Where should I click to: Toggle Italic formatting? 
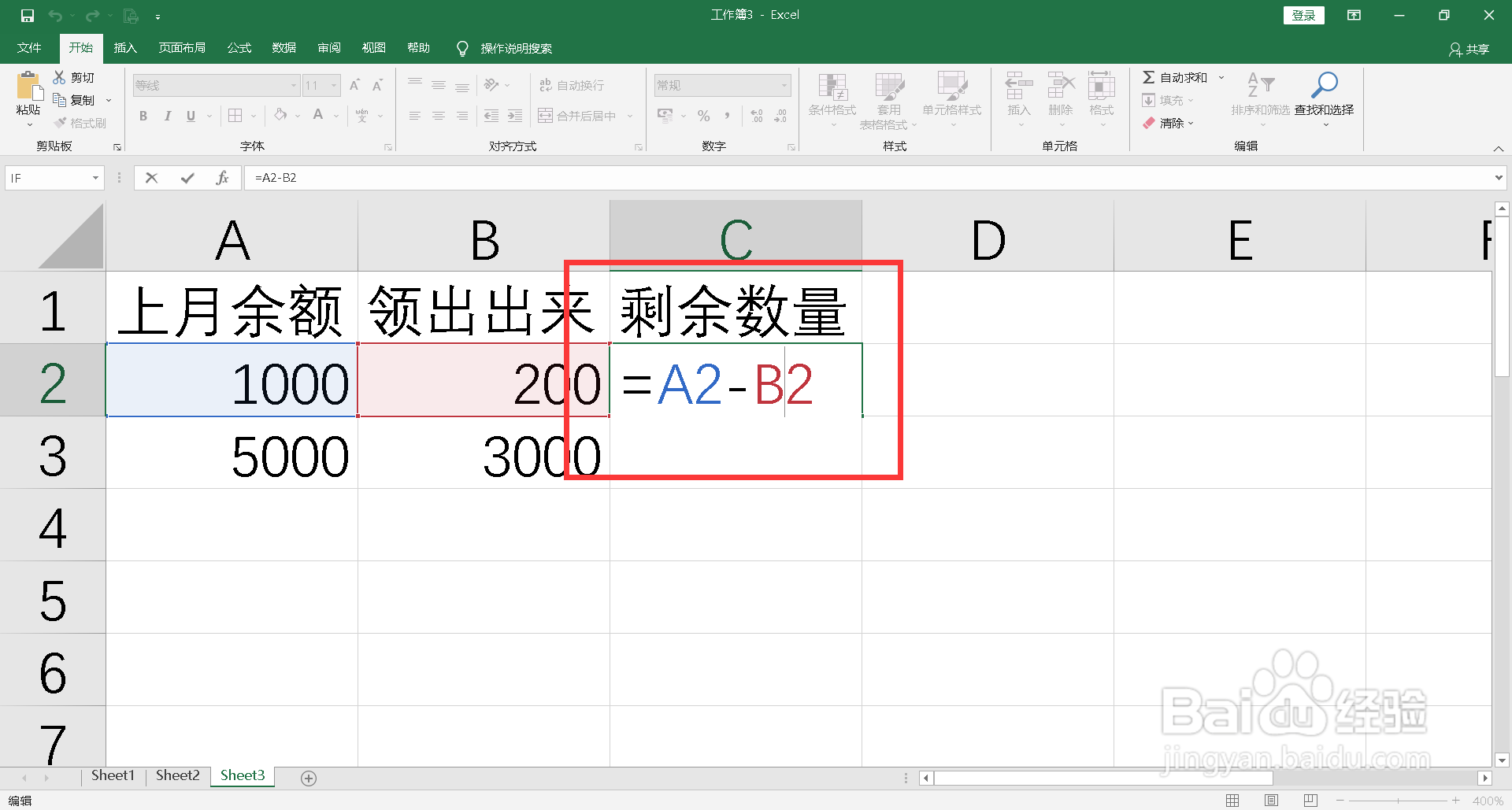click(x=168, y=117)
